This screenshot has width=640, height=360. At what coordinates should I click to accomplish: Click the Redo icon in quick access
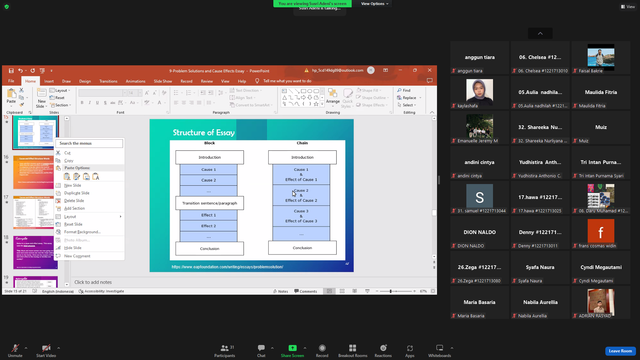[33, 71]
